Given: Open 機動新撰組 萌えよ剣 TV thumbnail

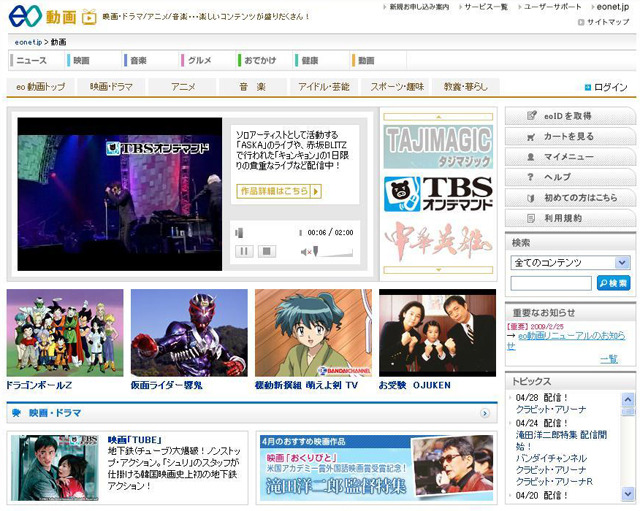Looking at the screenshot, I should pyautogui.click(x=313, y=333).
